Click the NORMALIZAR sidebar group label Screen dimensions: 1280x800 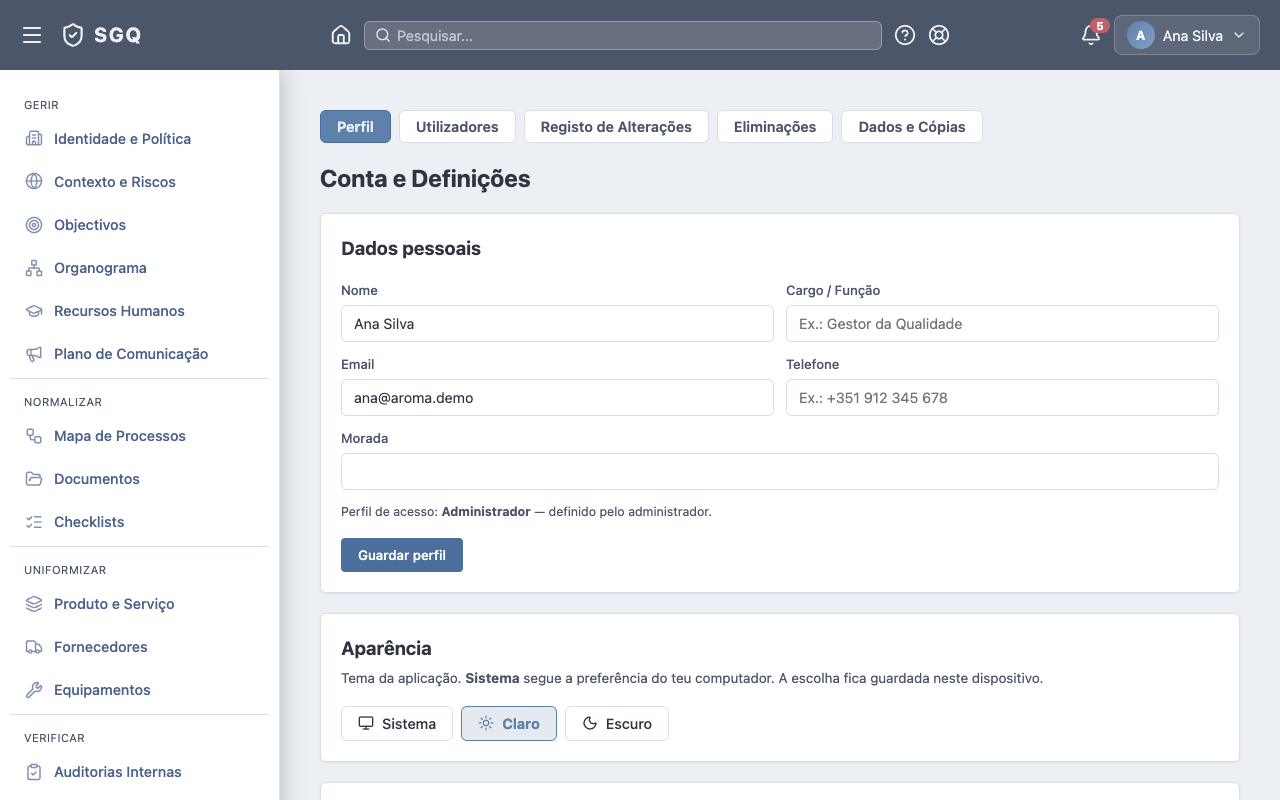(x=63, y=402)
